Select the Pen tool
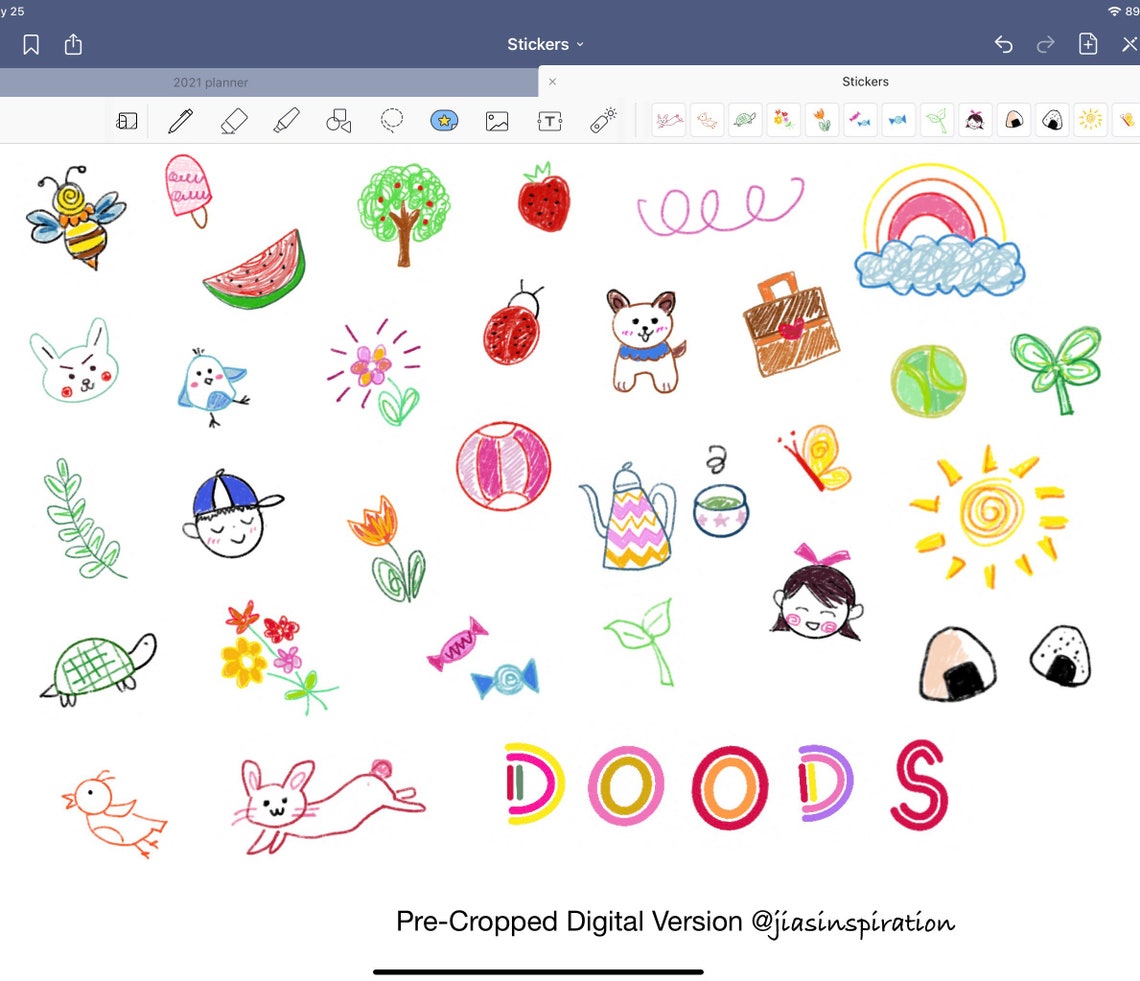 coord(181,119)
